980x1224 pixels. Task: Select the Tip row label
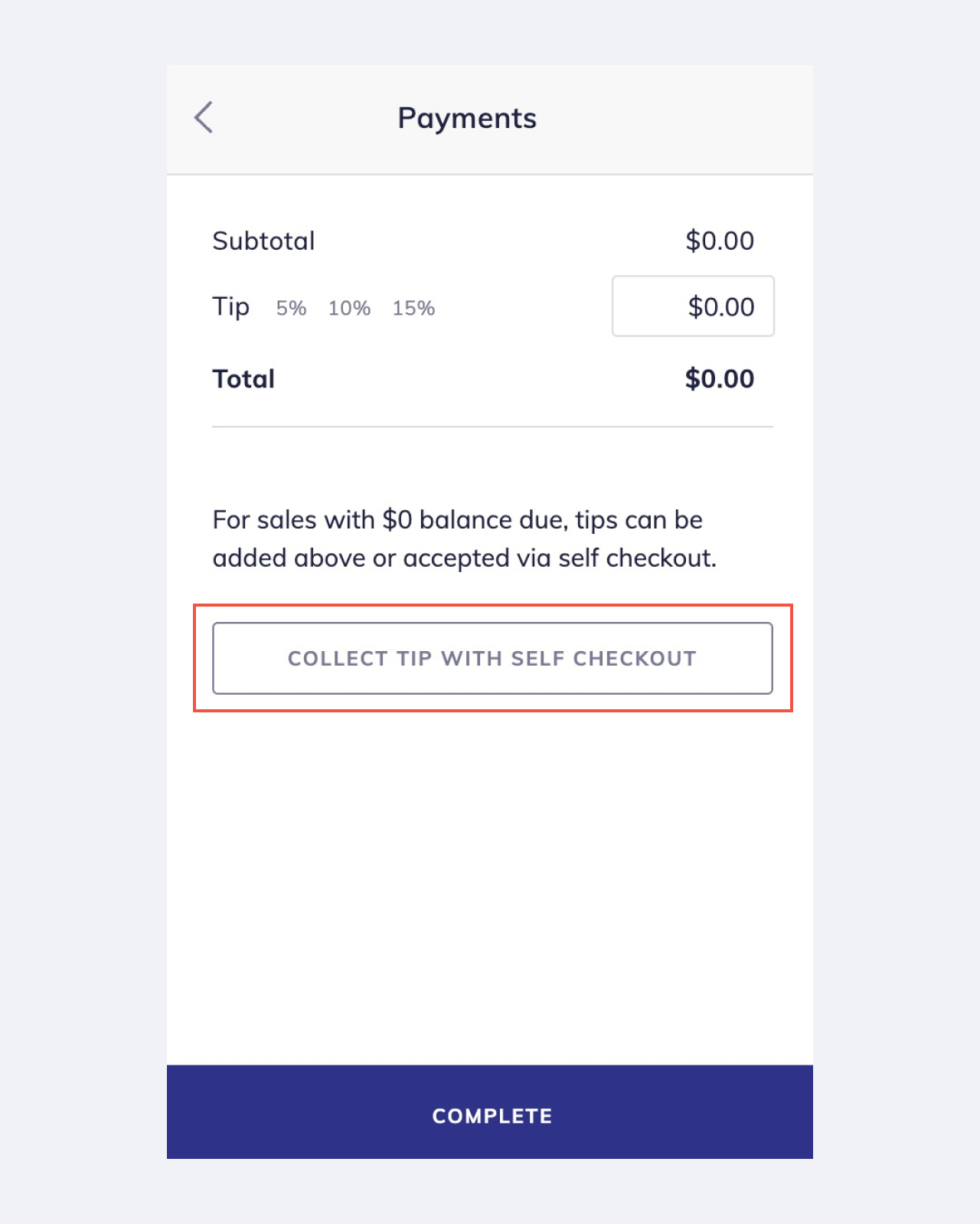click(231, 306)
